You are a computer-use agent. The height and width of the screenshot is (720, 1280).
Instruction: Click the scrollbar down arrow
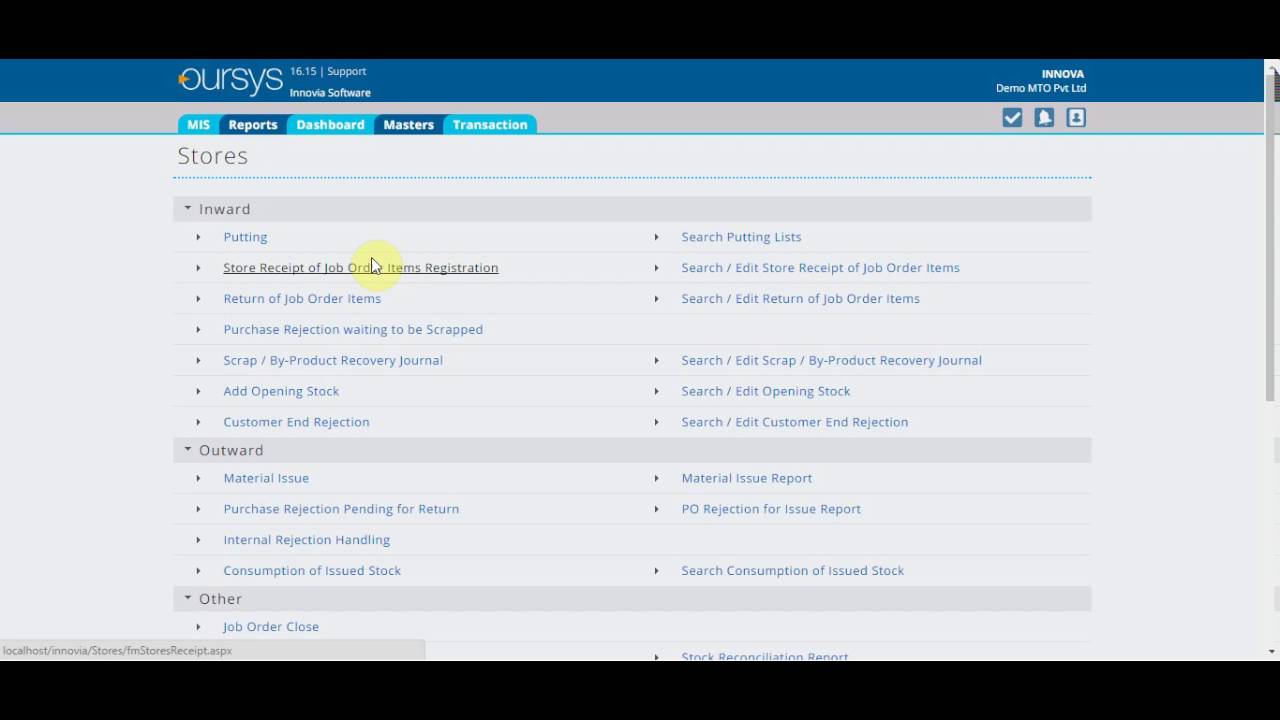tap(1272, 651)
